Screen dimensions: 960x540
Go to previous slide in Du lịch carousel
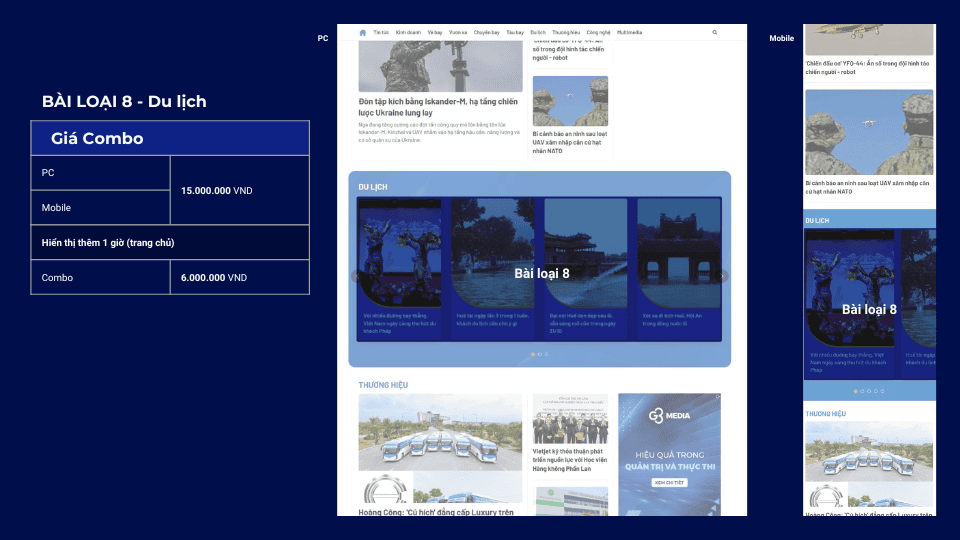(354, 277)
